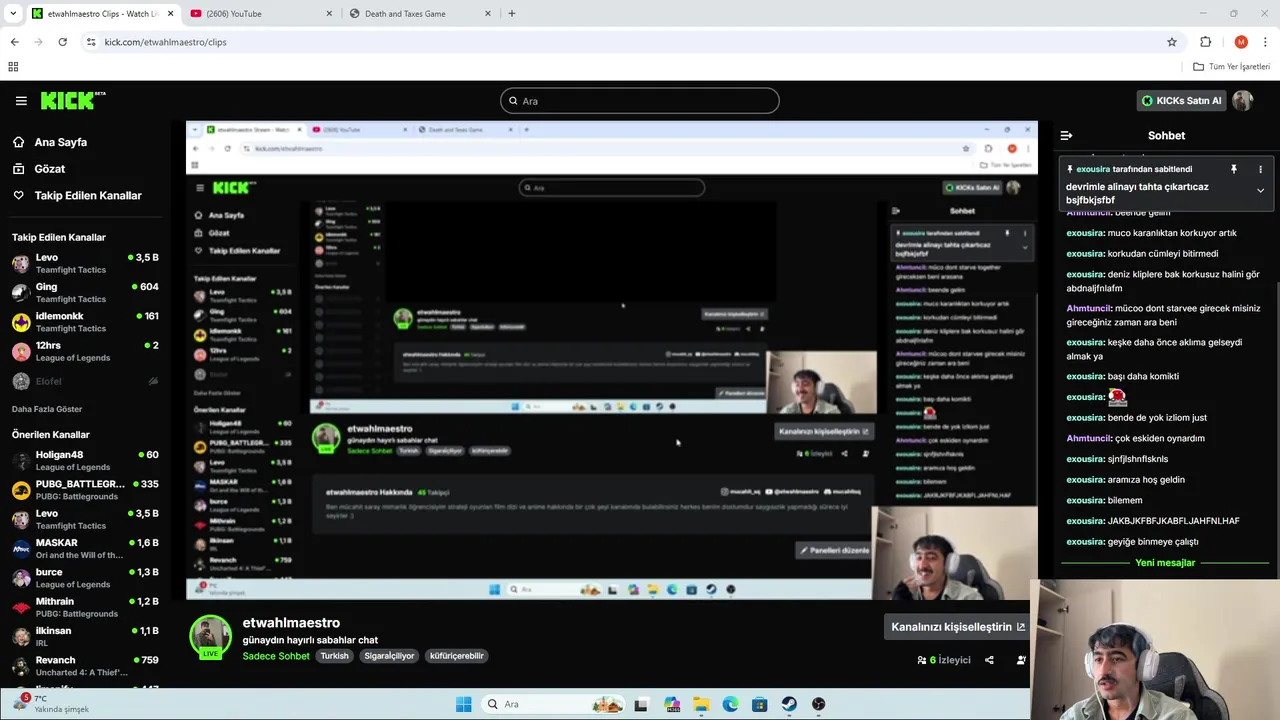This screenshot has width=1280, height=720.
Task: Open the Mithrain recommended channel
Action: click(x=85, y=607)
